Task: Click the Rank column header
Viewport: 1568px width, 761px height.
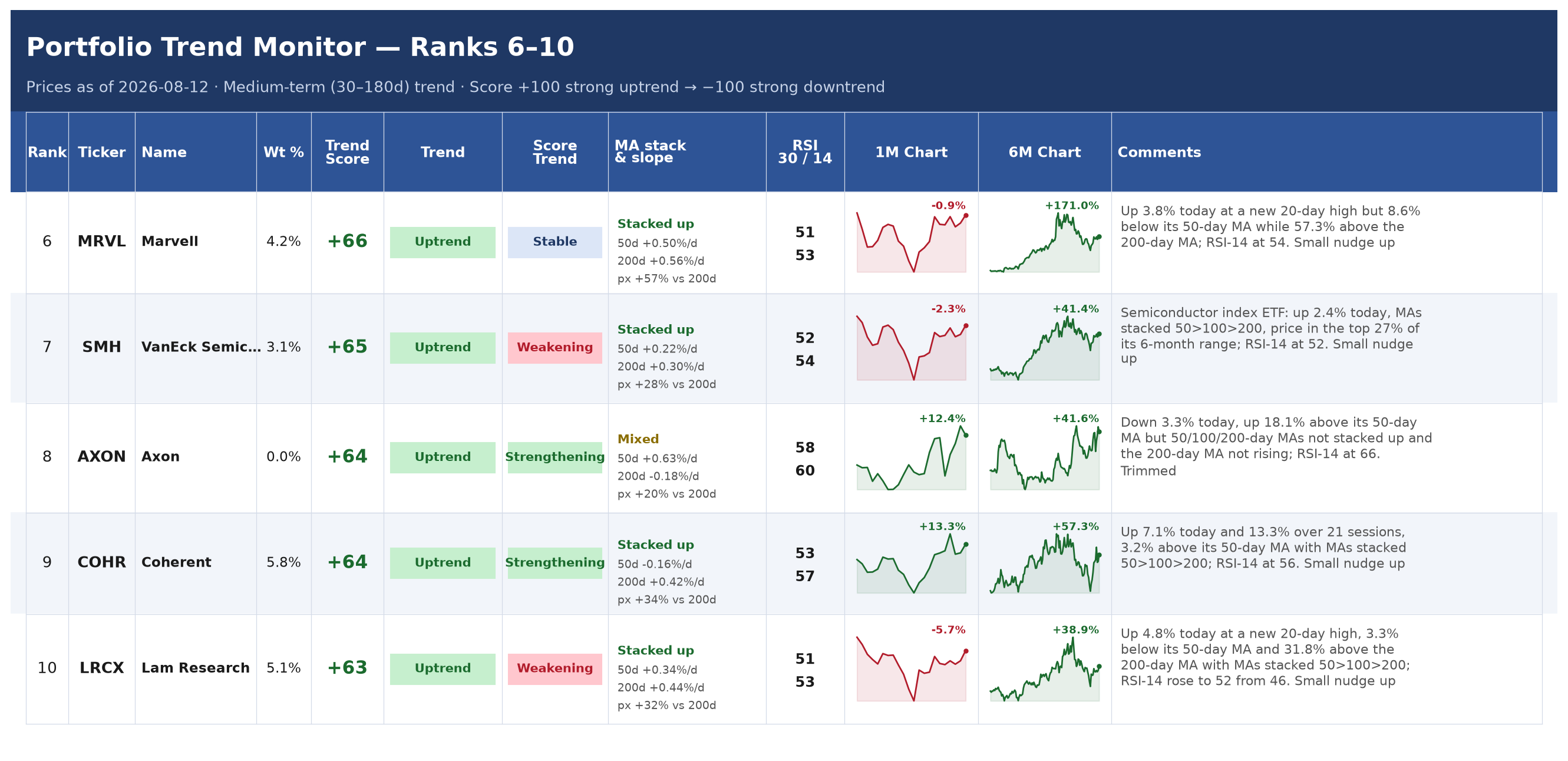Action: tap(47, 152)
